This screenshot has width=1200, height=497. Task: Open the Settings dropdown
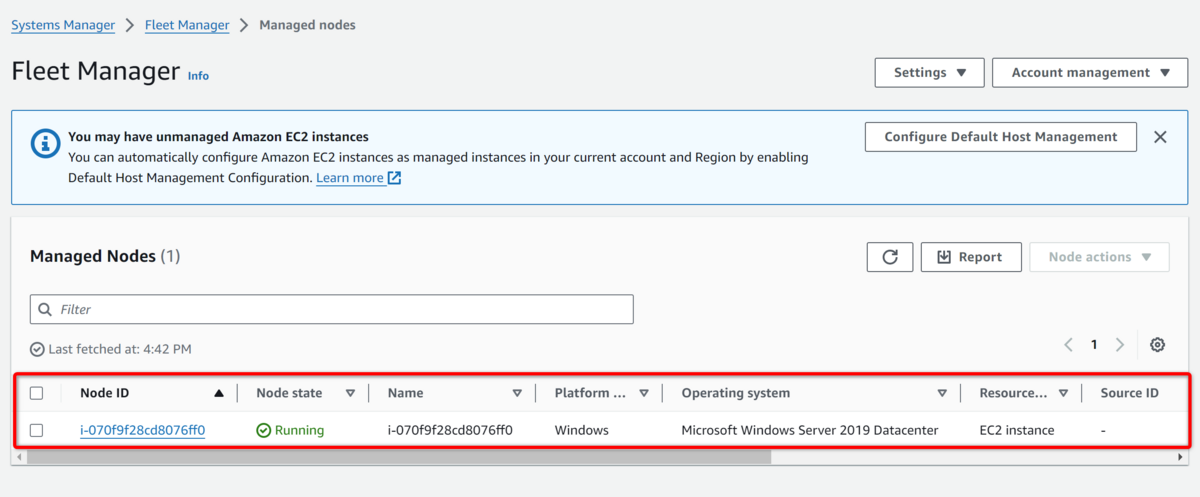coord(930,73)
